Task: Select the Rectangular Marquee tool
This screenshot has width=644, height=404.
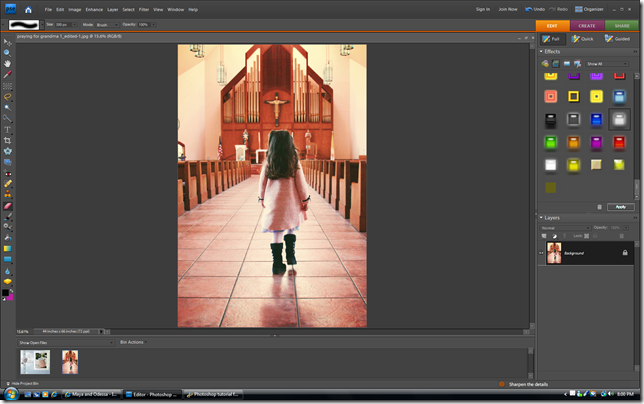Action: [7, 86]
